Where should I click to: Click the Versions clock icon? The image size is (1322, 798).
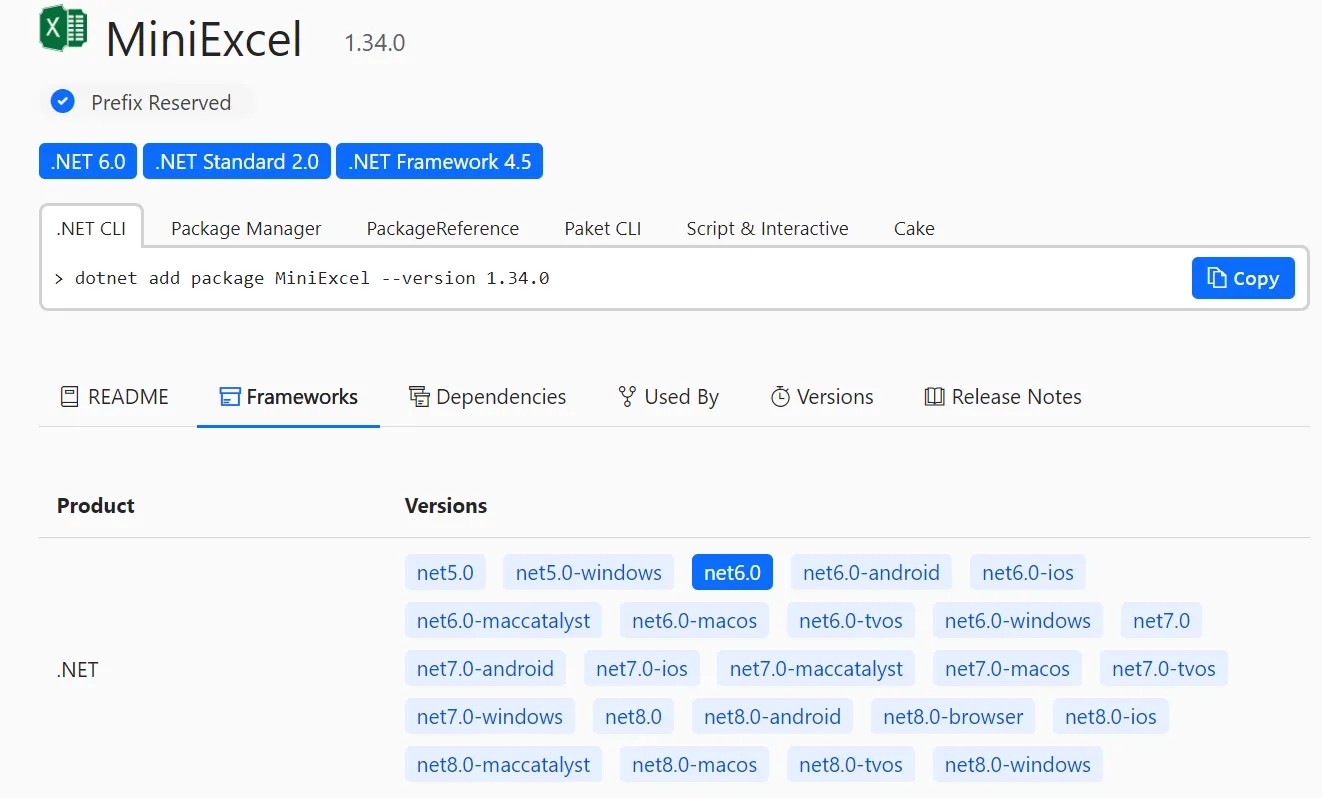781,396
